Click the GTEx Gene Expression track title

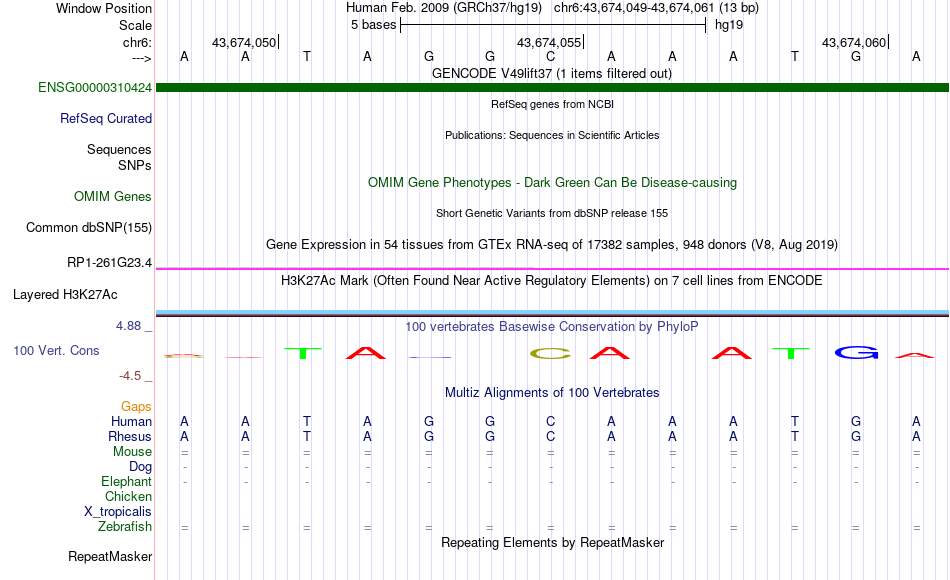[x=552, y=244]
